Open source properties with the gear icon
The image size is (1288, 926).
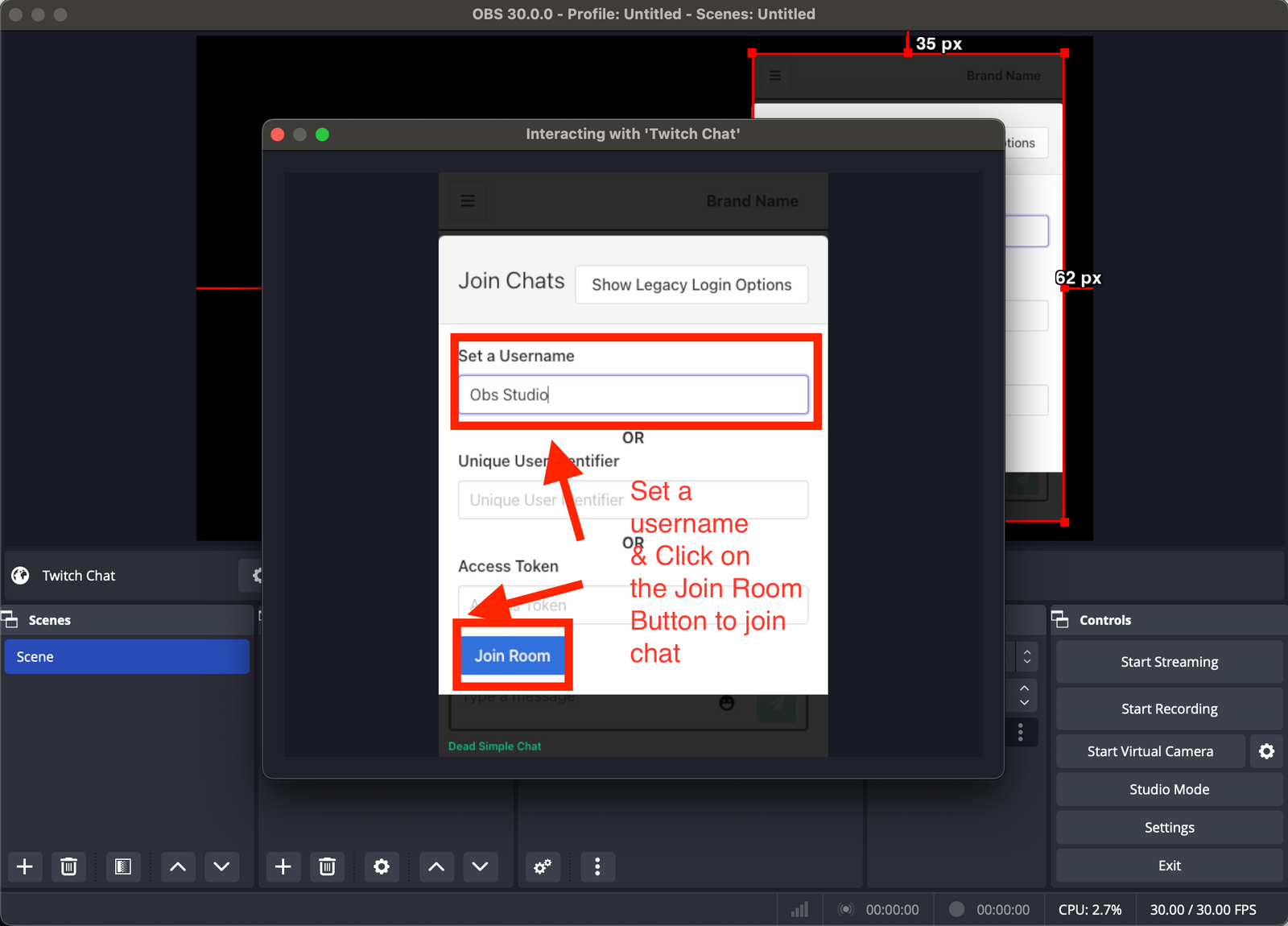(x=382, y=867)
